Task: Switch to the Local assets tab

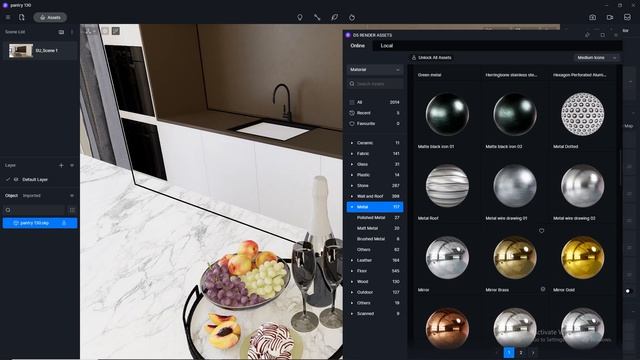Action: [387, 46]
